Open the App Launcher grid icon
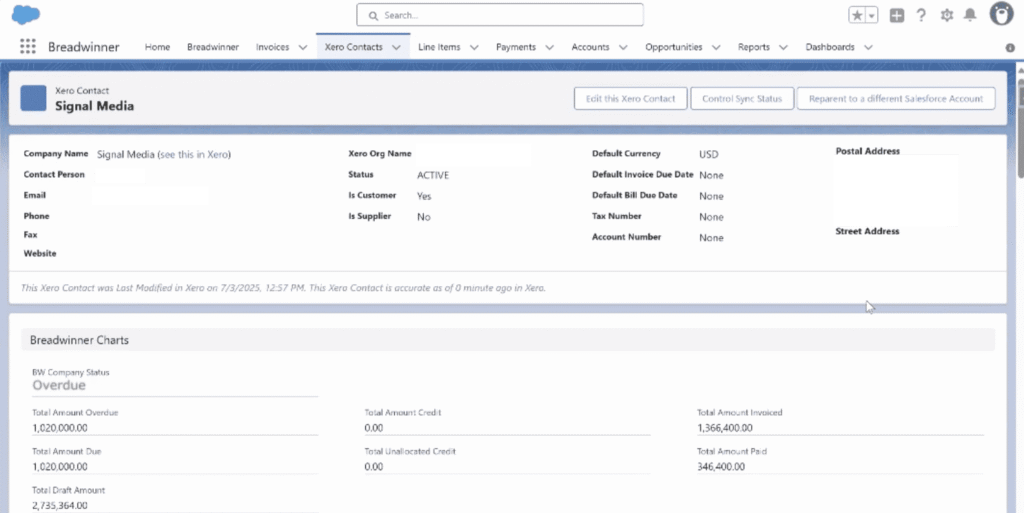The image size is (1024, 513). 27,46
